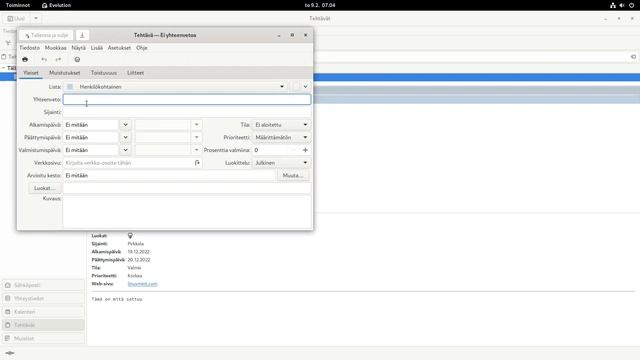Open the Luokittelu dropdown showing Julkinen
Viewport: 640px width, 360px height.
point(281,162)
